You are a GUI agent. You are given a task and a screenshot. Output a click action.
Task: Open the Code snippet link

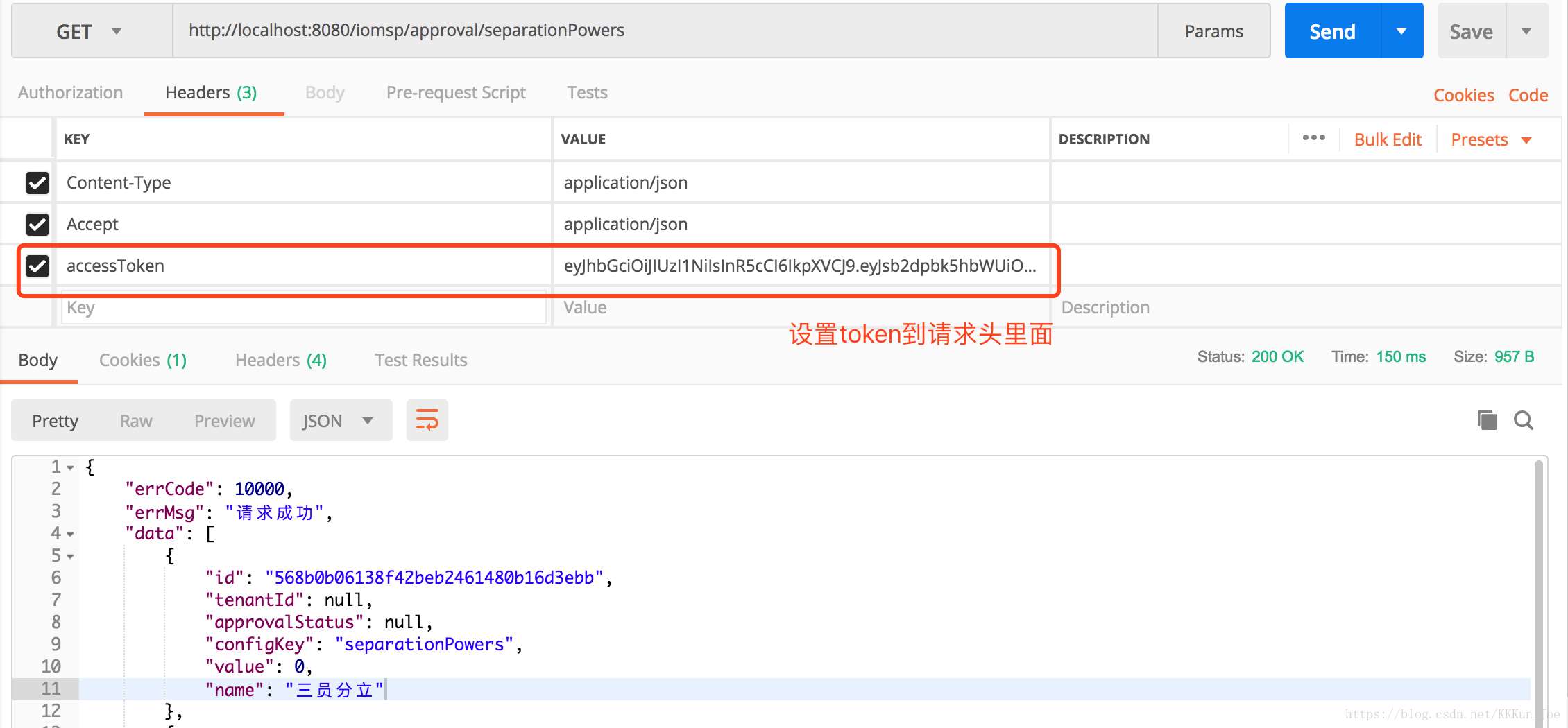click(1528, 95)
